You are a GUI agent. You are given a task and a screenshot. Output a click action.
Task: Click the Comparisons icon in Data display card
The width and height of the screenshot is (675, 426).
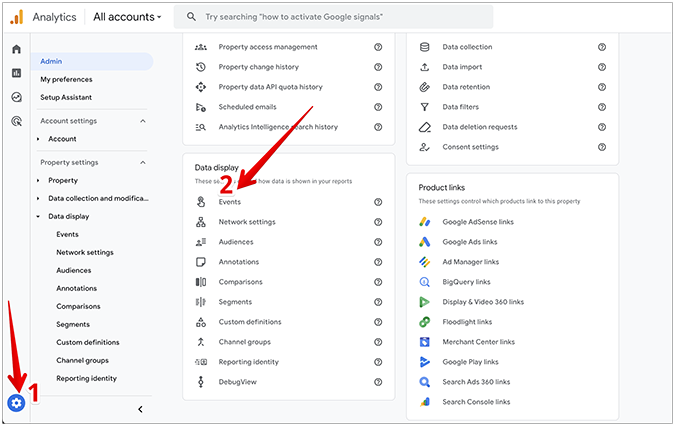201,282
